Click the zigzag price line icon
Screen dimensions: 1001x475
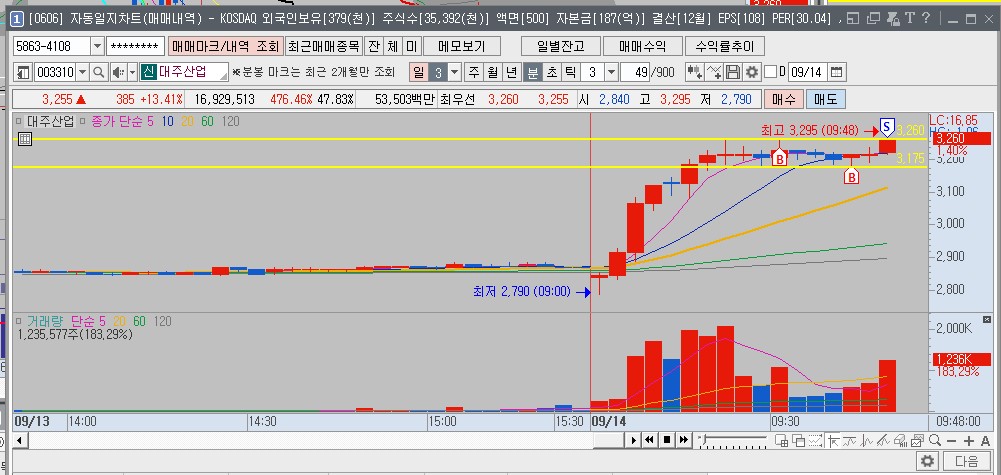866,440
